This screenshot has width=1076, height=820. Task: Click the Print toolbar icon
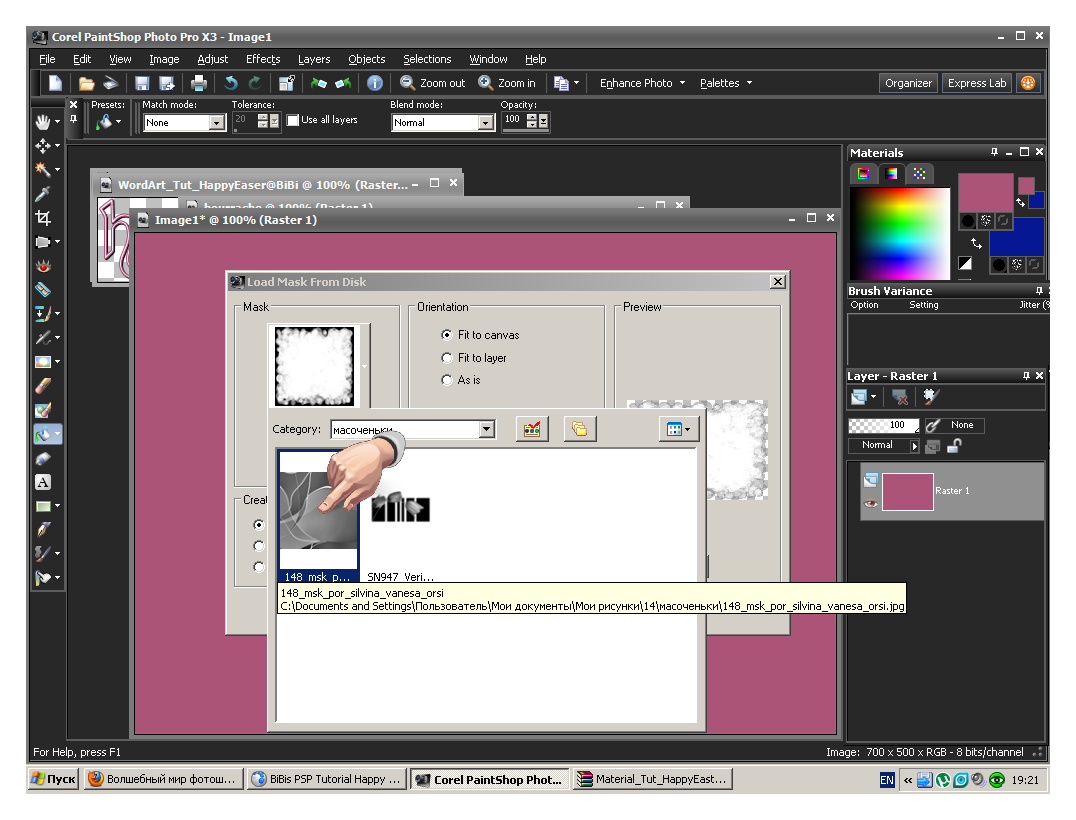pyautogui.click(x=199, y=83)
